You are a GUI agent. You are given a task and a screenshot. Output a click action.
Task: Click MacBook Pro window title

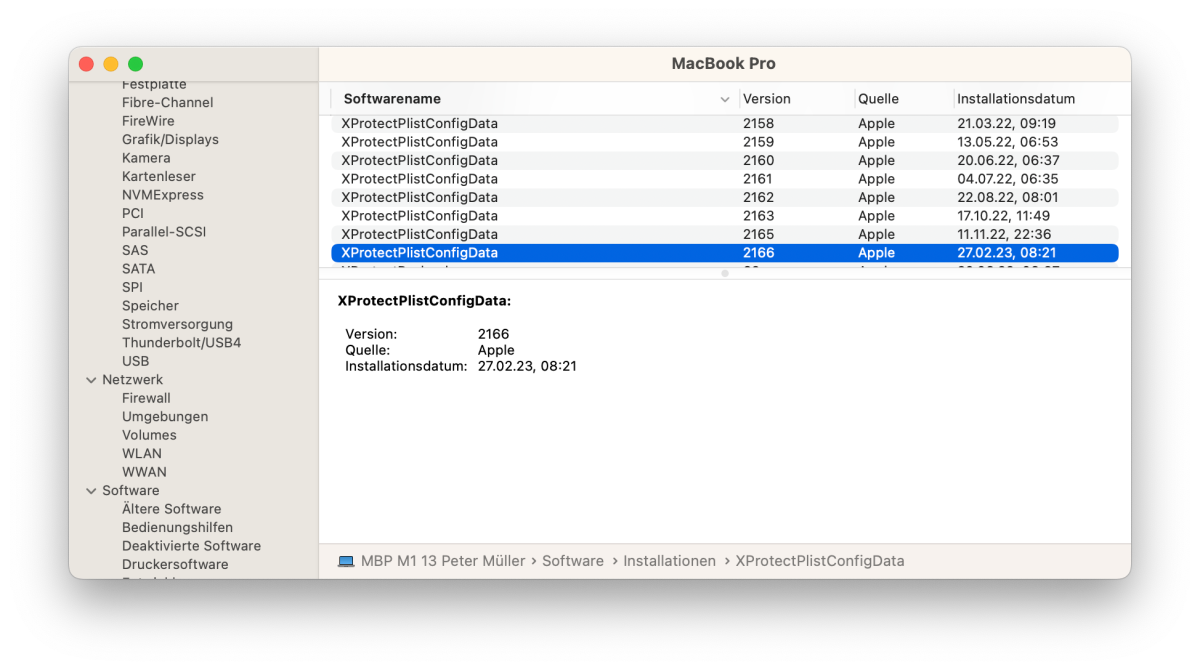point(724,63)
